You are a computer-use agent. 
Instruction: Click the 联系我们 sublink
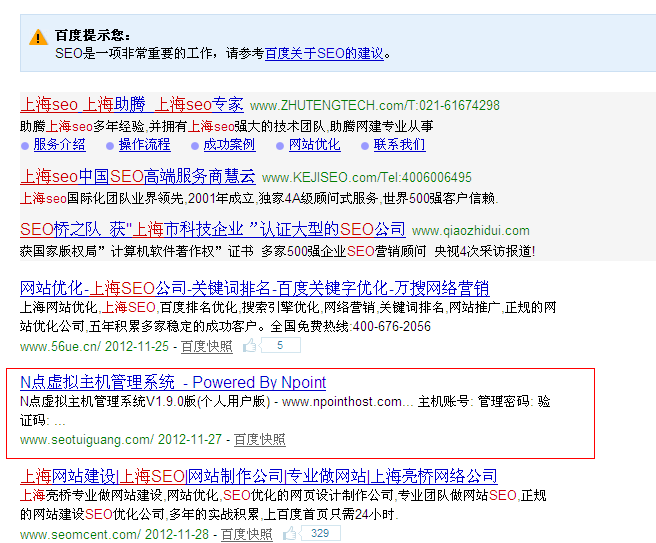[x=399, y=144]
